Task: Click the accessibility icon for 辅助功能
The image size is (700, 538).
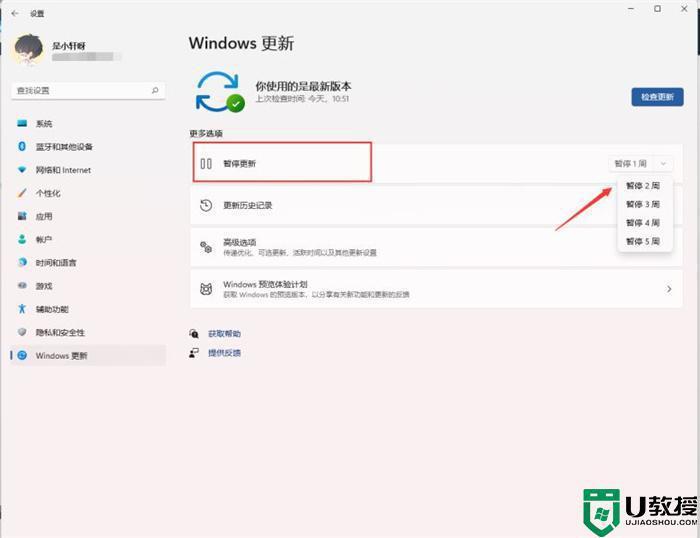Action: coord(22,309)
